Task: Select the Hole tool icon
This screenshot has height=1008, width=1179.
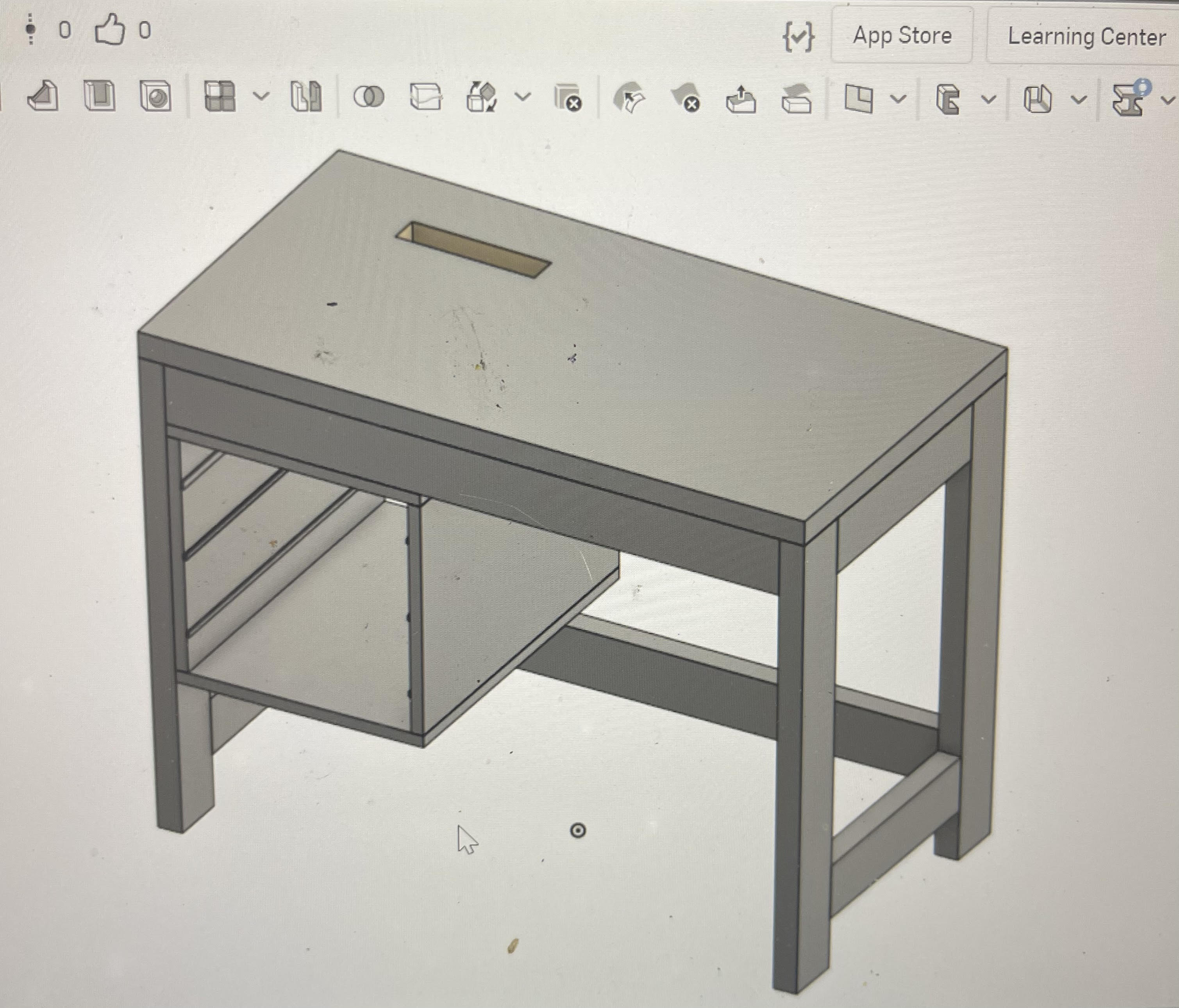Action: point(155,96)
